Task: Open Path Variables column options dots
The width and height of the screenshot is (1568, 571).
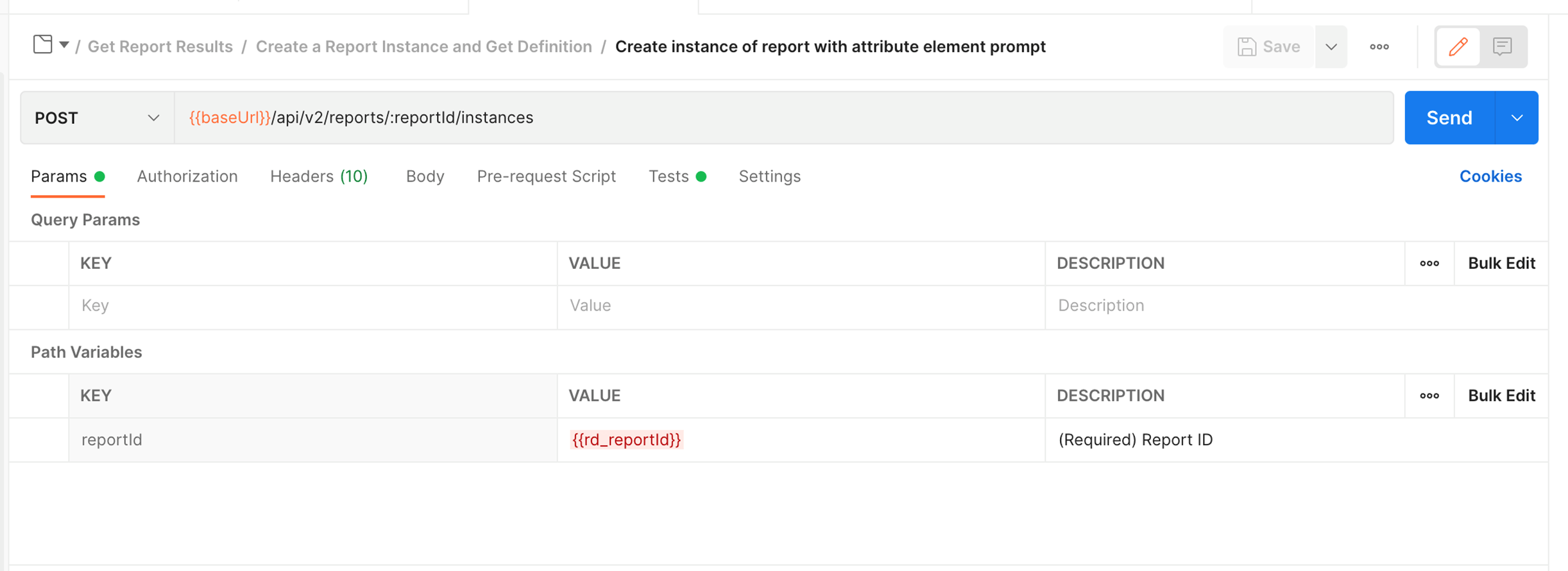Action: click(x=1429, y=396)
